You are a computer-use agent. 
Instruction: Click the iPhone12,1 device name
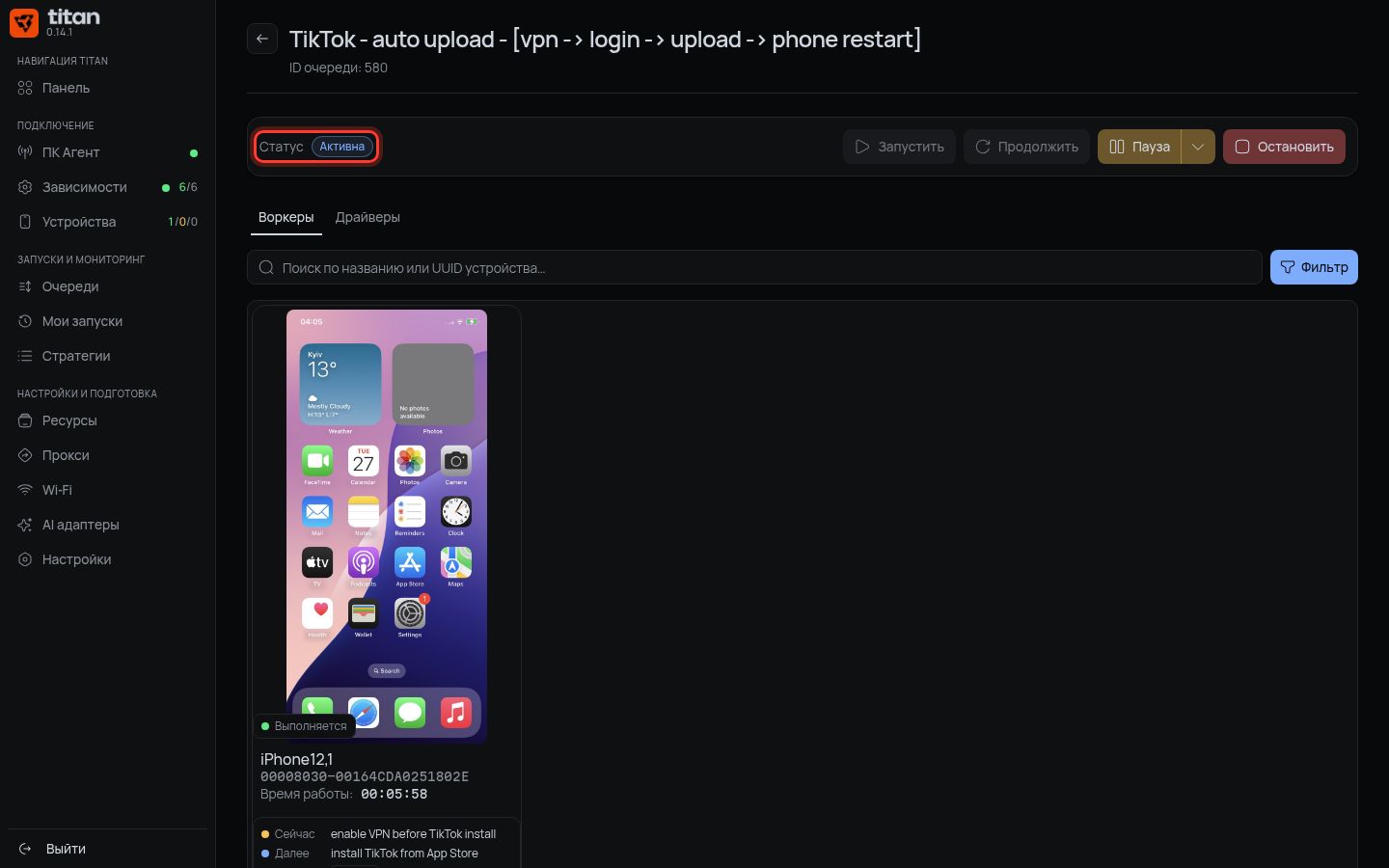click(x=296, y=759)
